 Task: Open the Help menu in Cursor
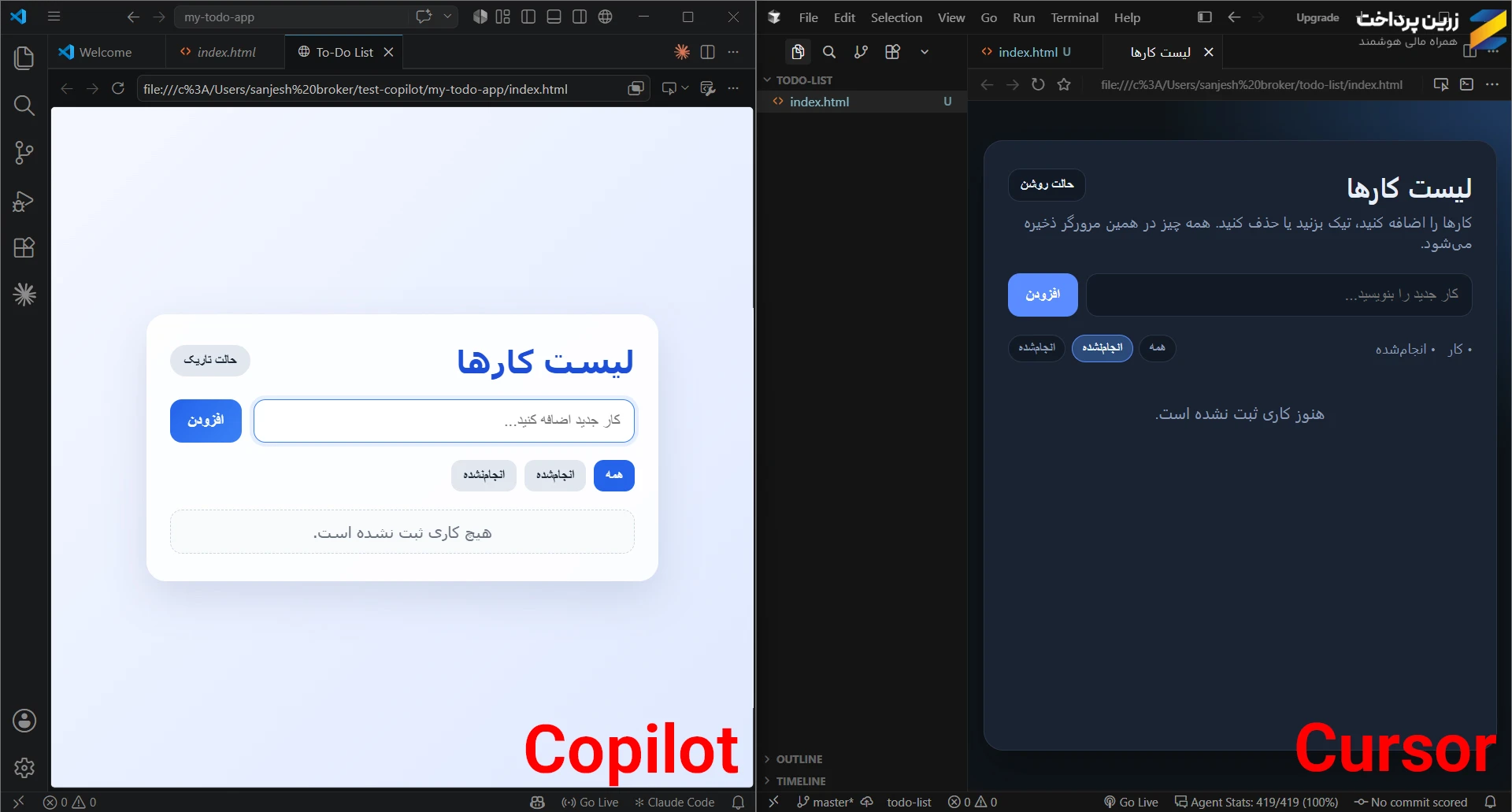(1127, 17)
